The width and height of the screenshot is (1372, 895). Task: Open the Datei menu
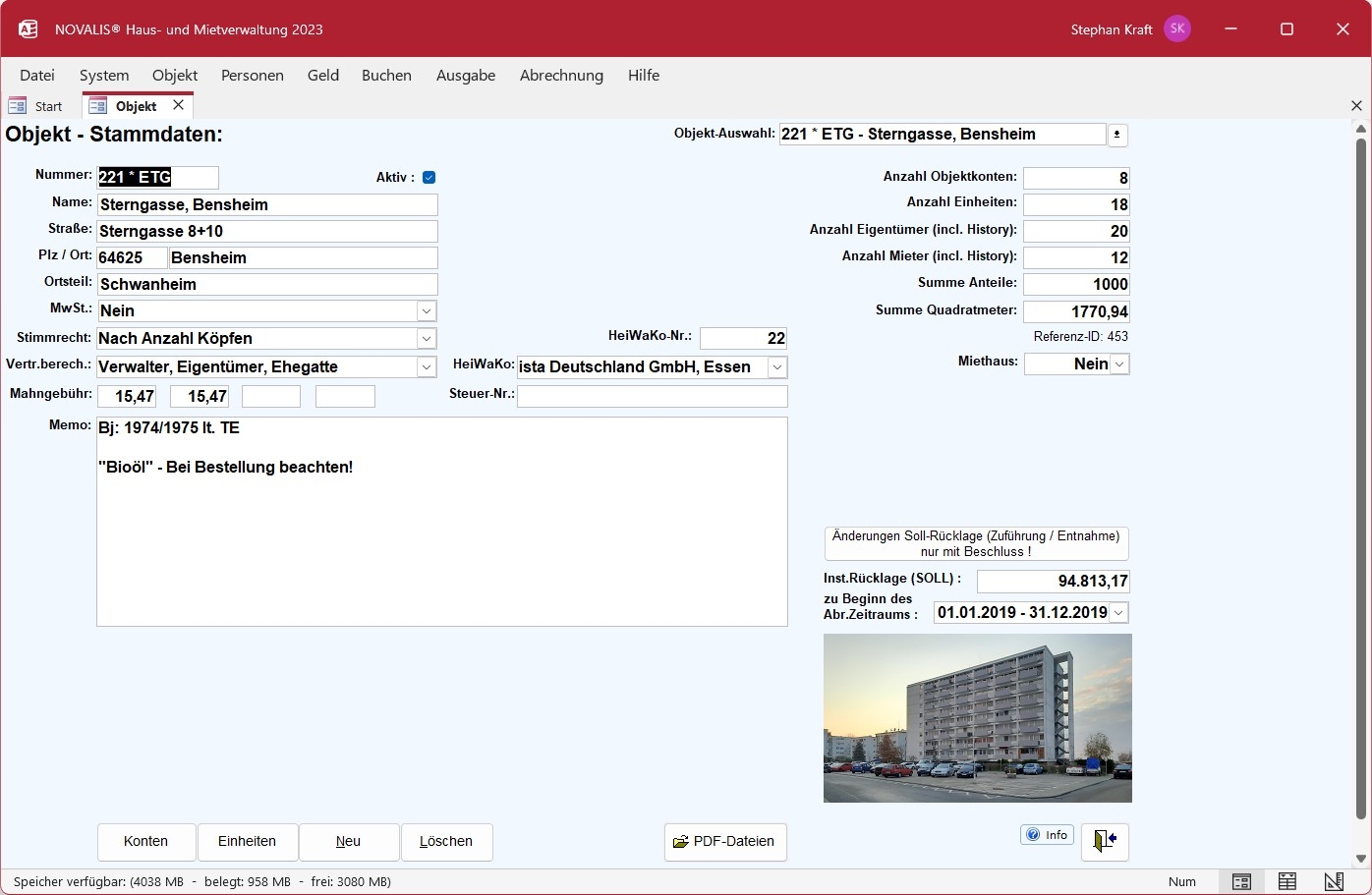(37, 75)
